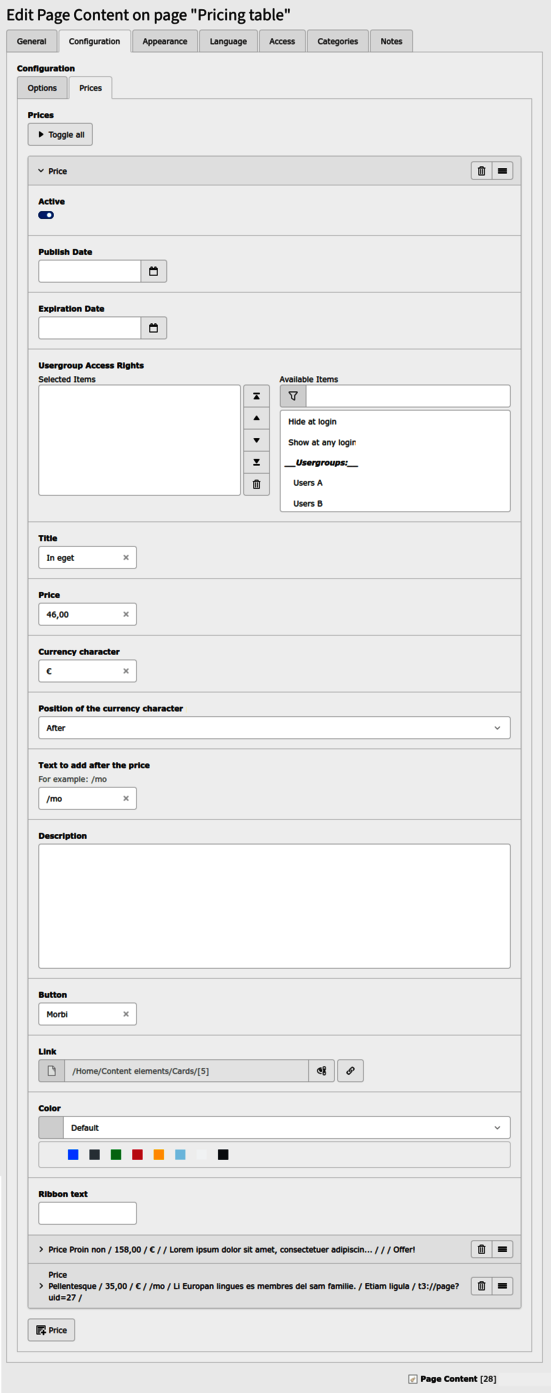The height and width of the screenshot is (1393, 551).
Task: Open the Position of the currency character dropdown
Action: pos(274,728)
